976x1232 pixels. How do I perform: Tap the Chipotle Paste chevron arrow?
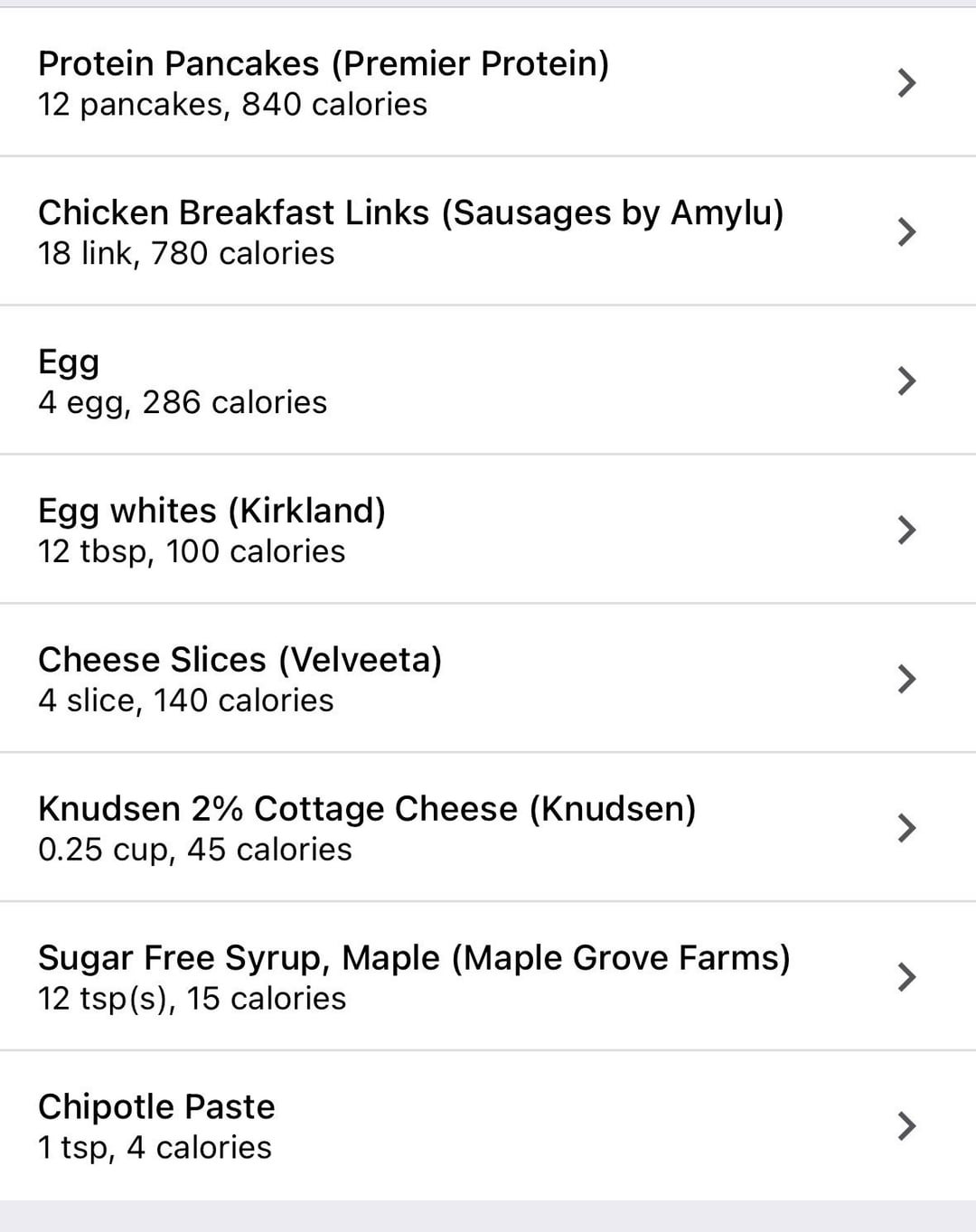pos(906,1125)
